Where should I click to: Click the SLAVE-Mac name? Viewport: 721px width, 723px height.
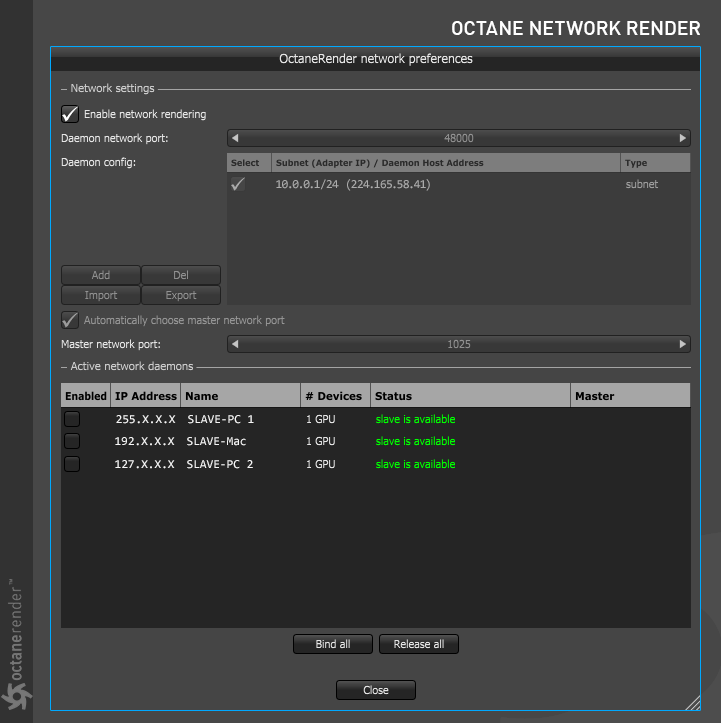(x=216, y=441)
